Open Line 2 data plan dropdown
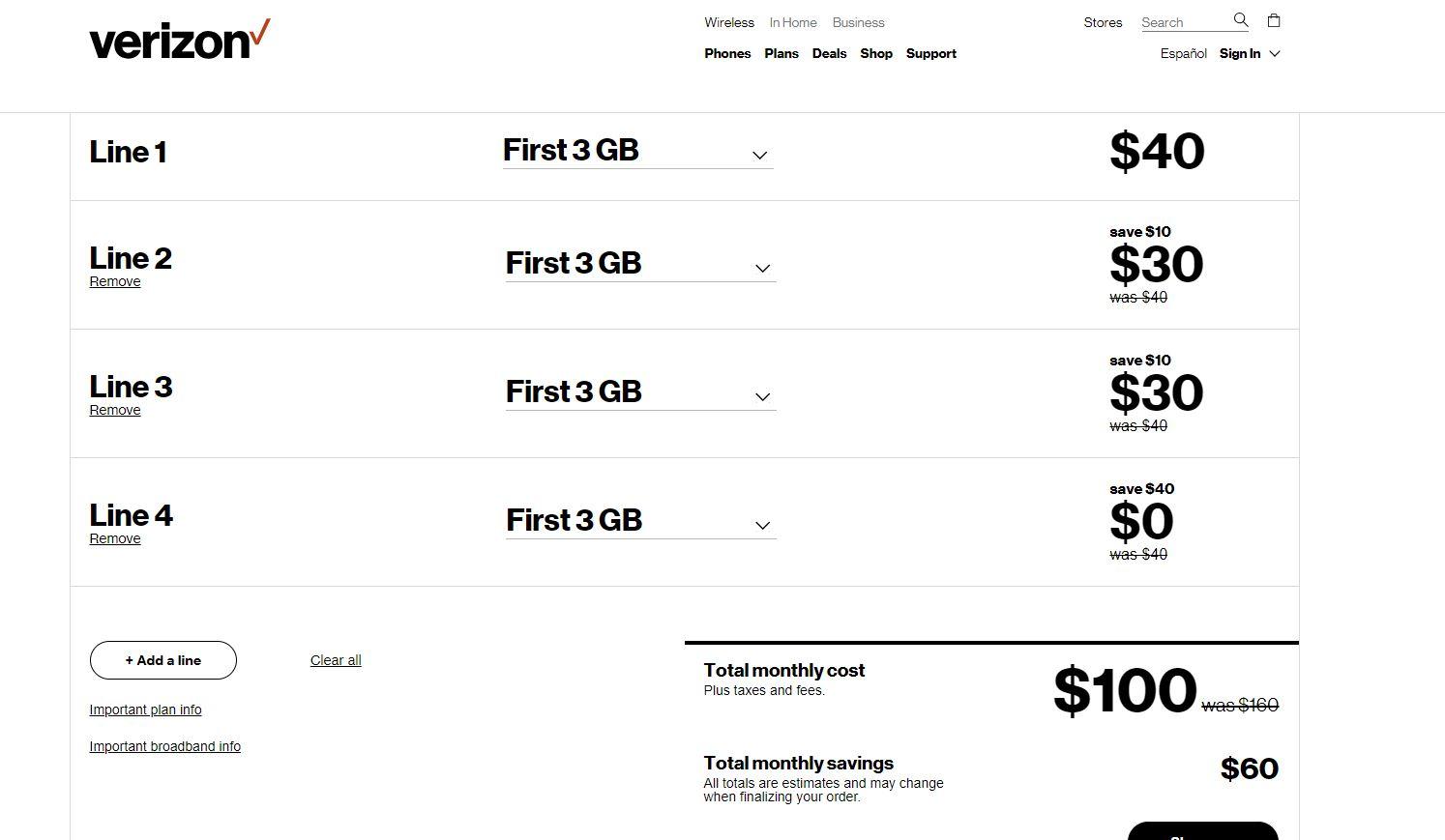 pos(640,265)
